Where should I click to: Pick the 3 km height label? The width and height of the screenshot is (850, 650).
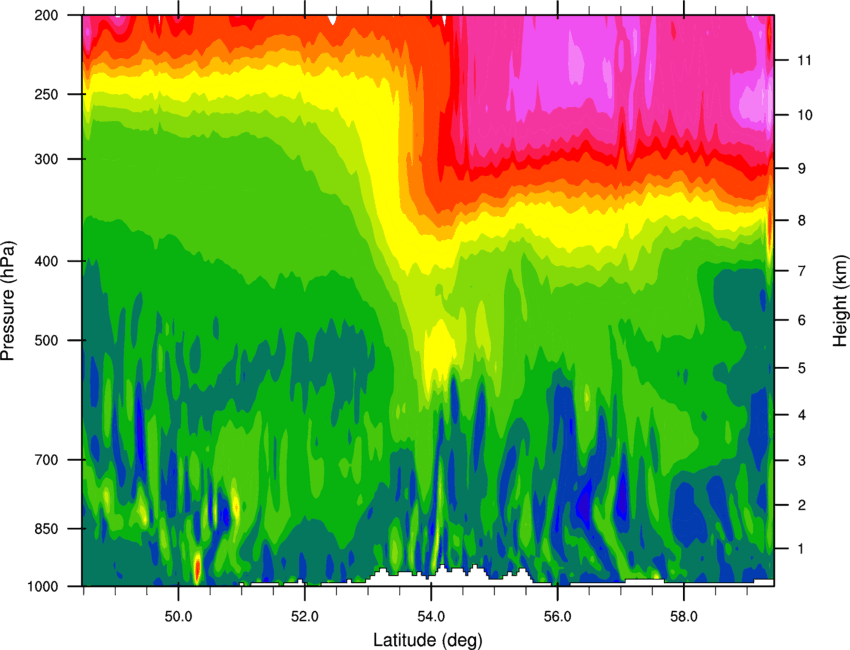click(802, 461)
